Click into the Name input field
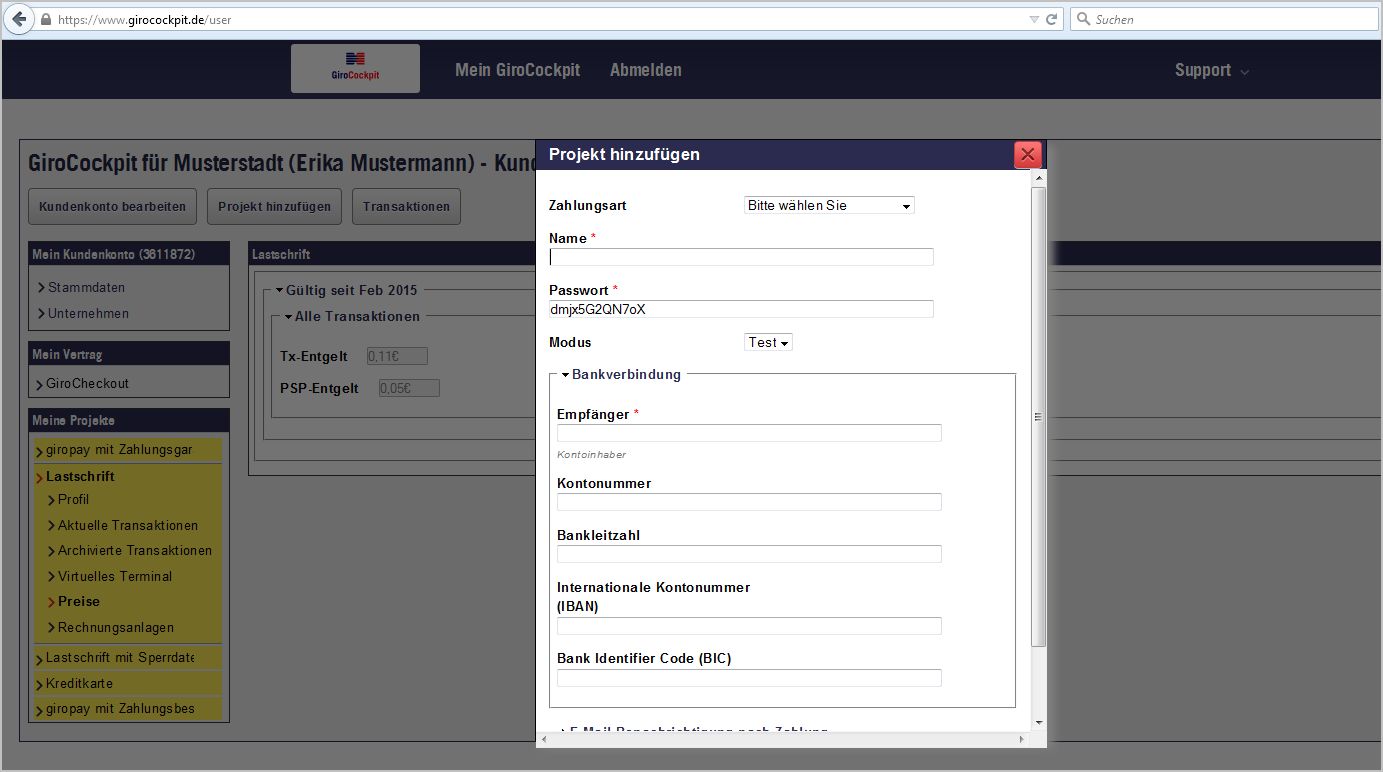 point(741,257)
